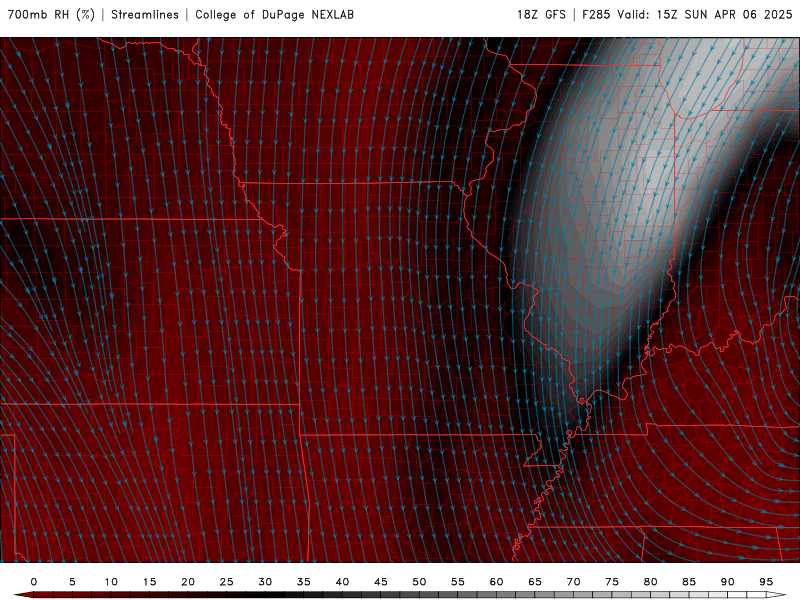
Task: Click the "65" label on the color scale
Action: point(535,582)
